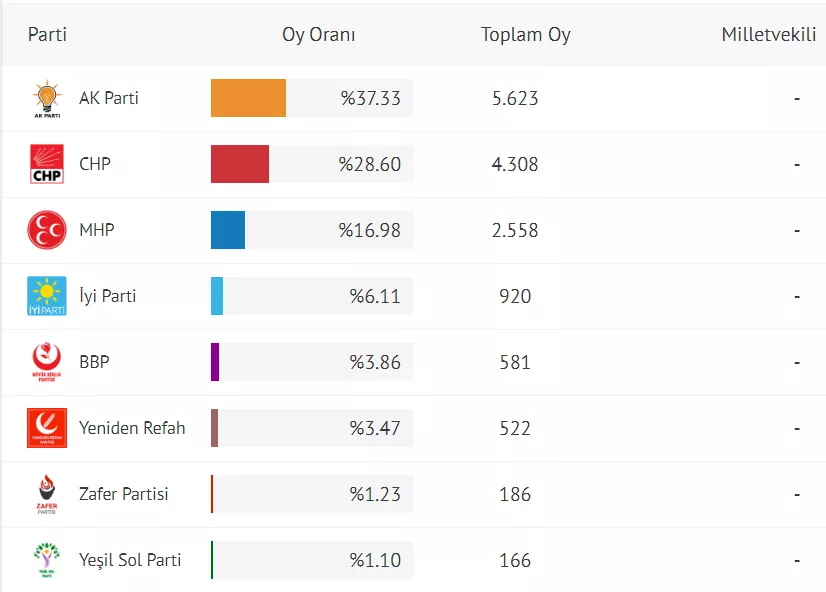Click the AK Parti lightbulb logo
The image size is (826, 592).
tap(47, 99)
